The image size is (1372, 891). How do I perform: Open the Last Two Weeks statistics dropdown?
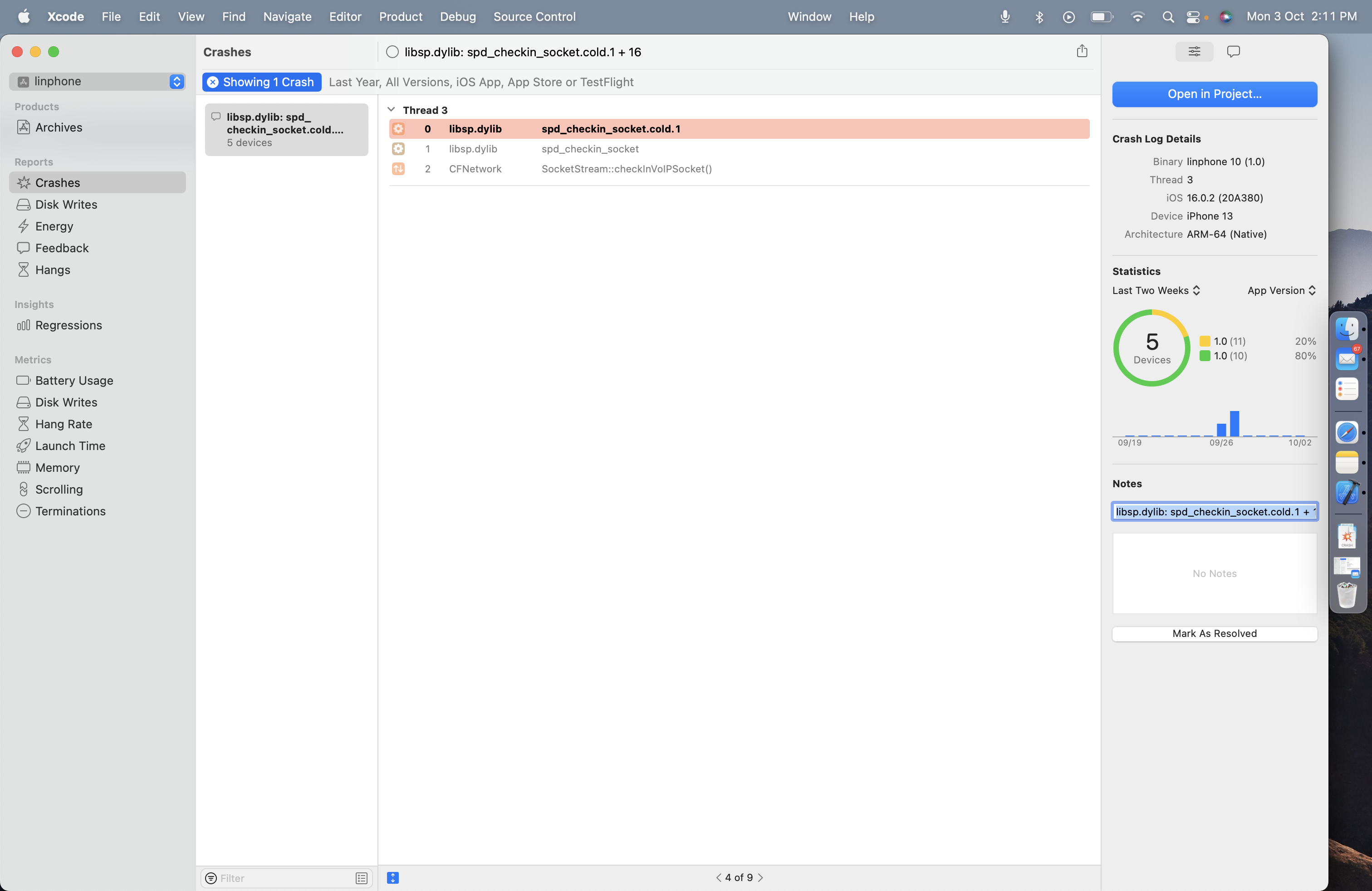(1155, 290)
